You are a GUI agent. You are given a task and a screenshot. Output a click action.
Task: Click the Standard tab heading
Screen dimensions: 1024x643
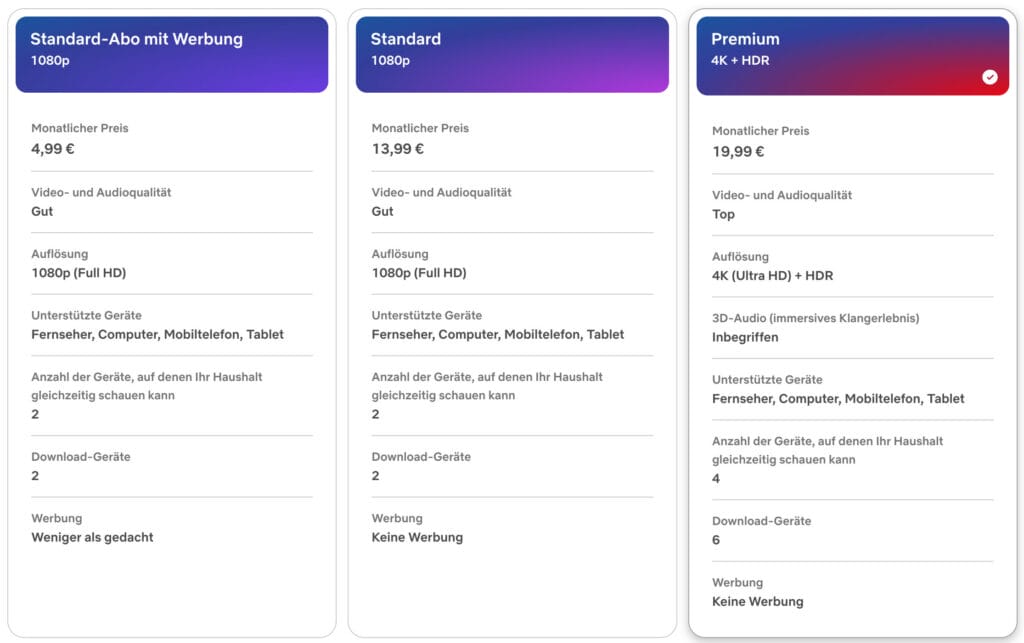pyautogui.click(x=405, y=39)
